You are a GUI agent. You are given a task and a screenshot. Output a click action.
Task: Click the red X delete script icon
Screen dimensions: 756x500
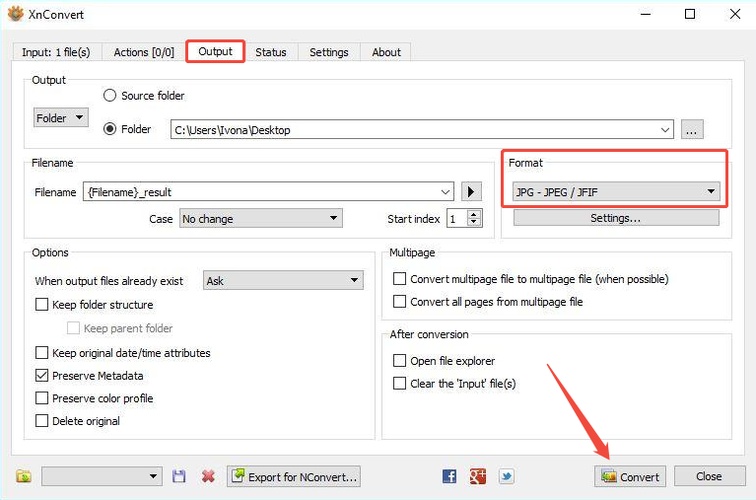tap(208, 476)
